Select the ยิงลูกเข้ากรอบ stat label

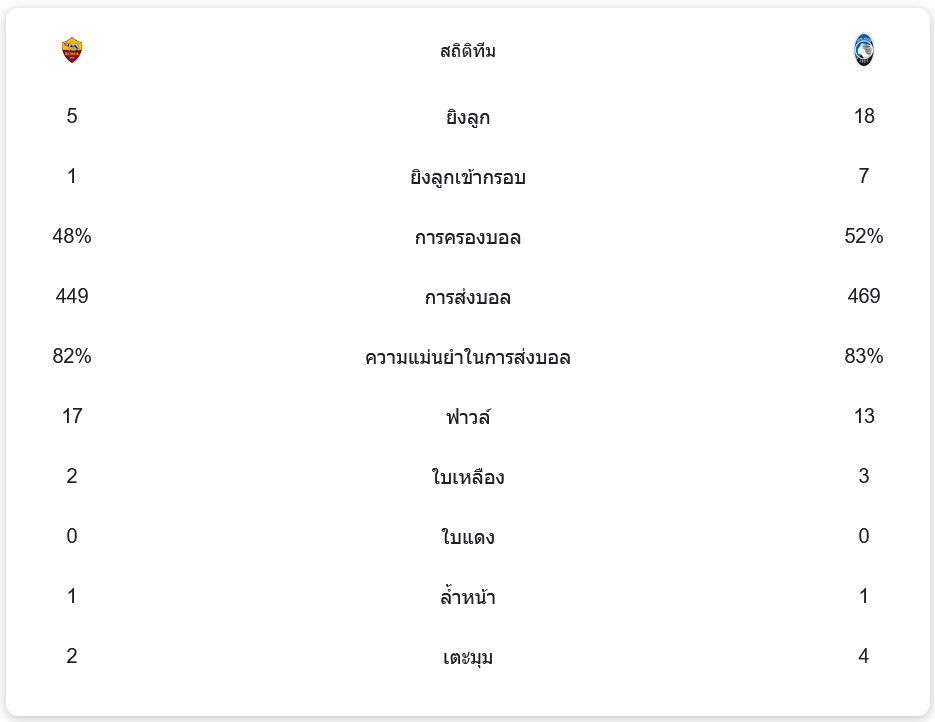(467, 177)
